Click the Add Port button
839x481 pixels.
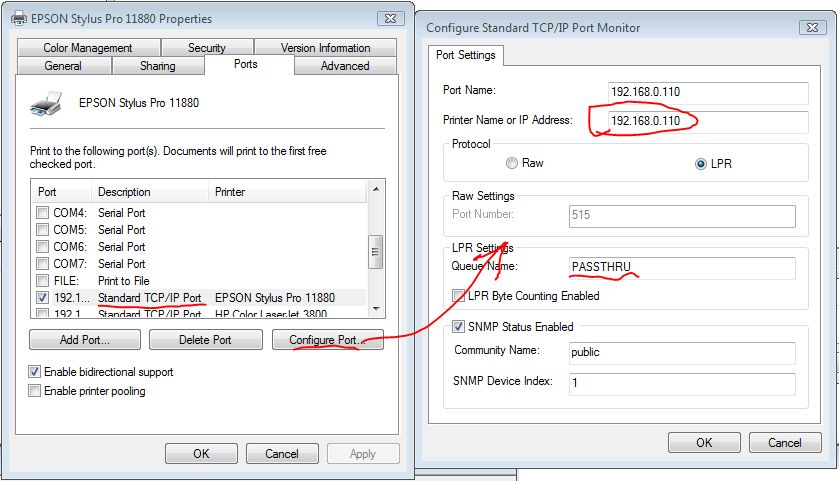point(85,340)
